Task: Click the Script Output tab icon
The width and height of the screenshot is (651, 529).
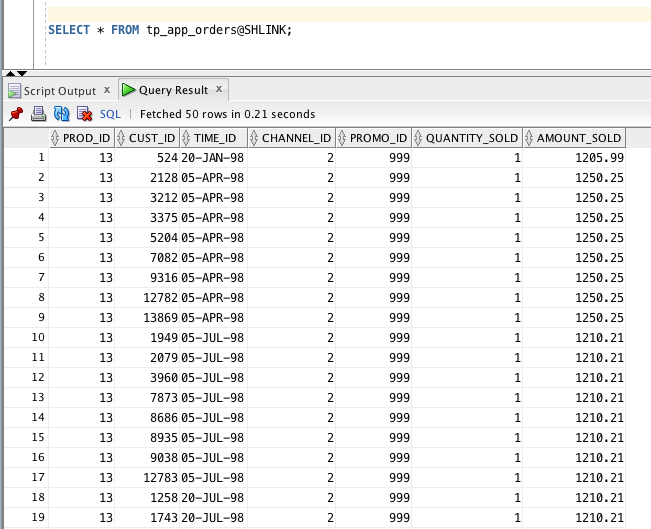Action: (x=14, y=91)
